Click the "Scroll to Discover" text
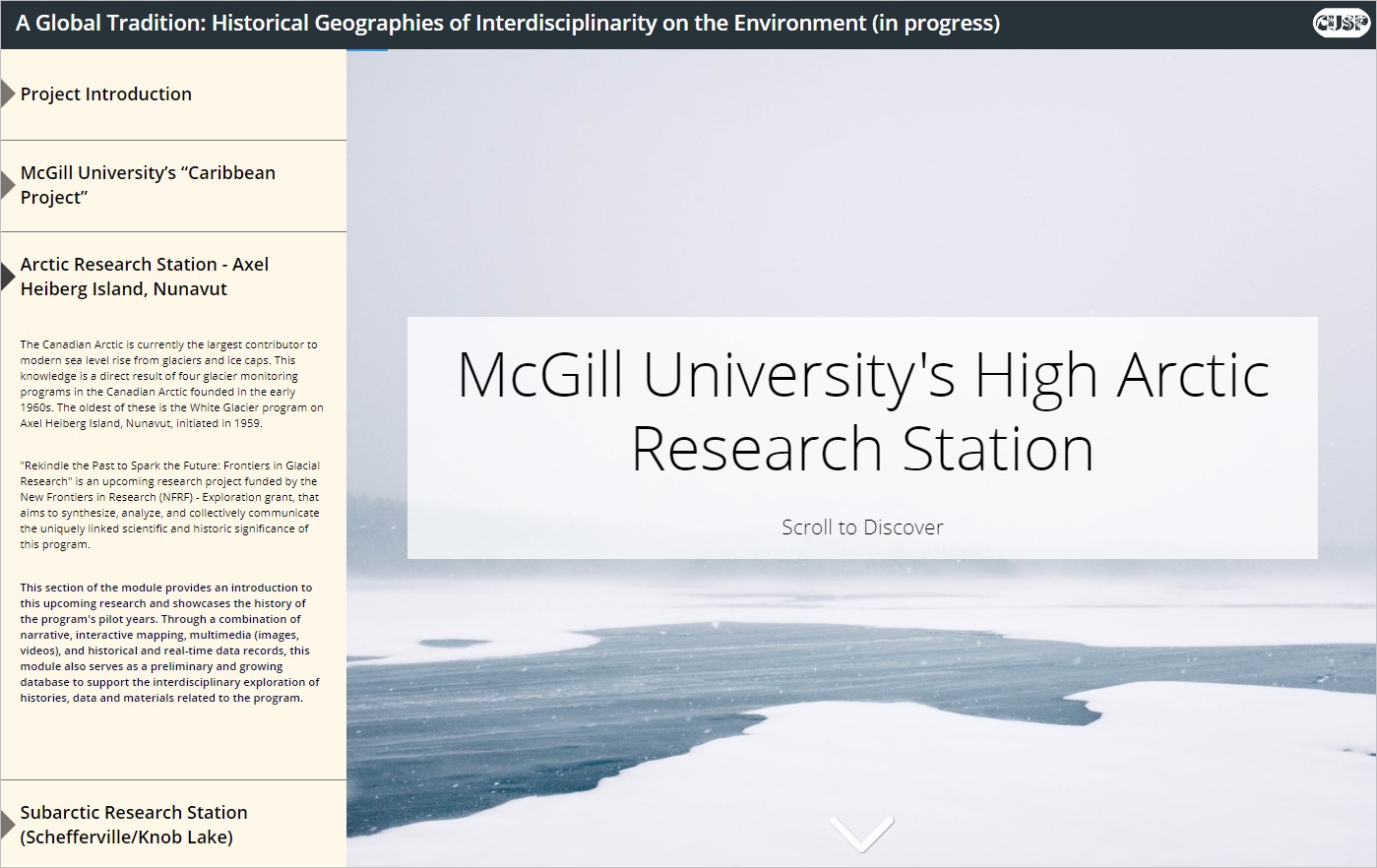 [862, 527]
